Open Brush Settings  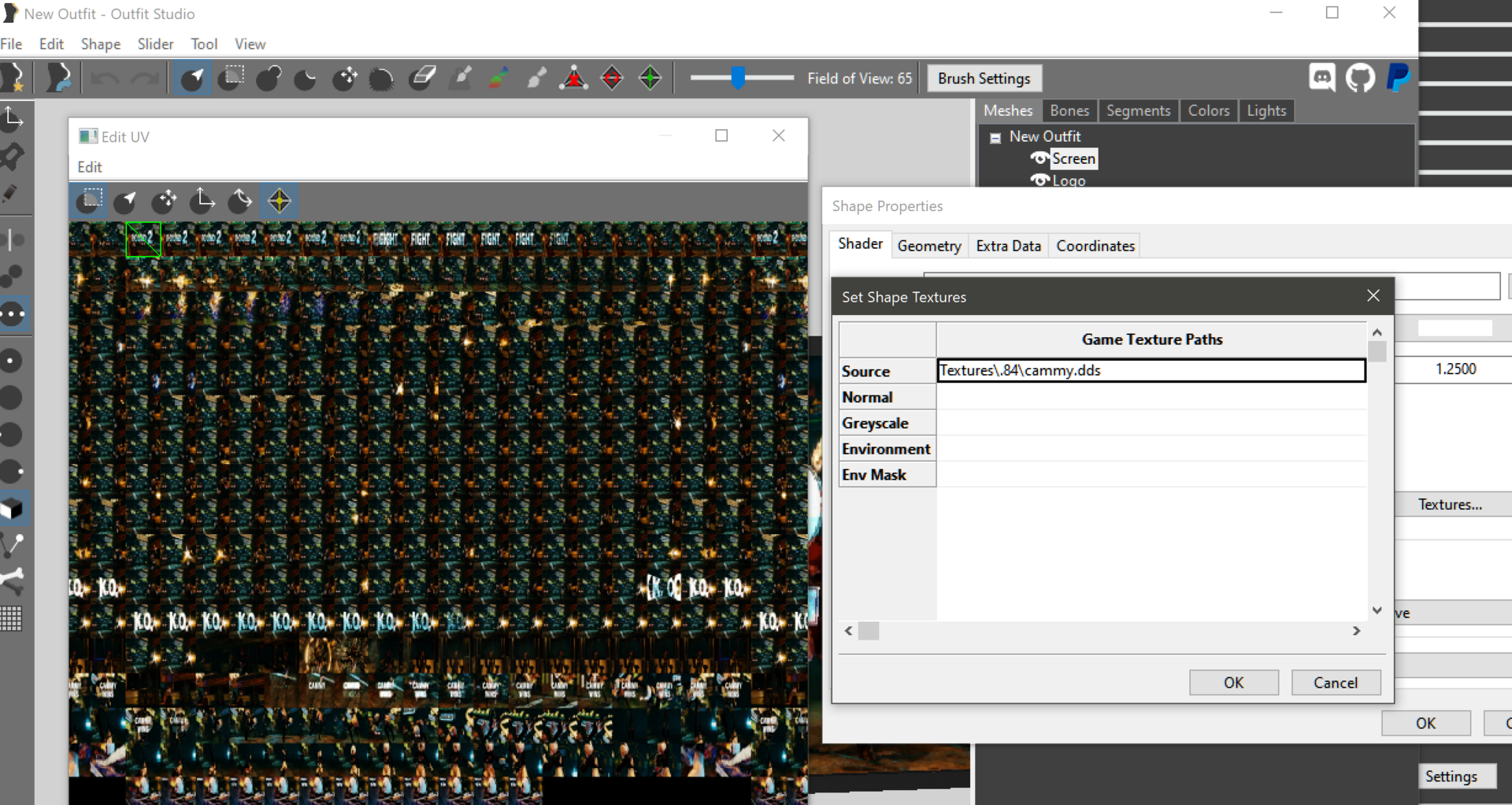tap(984, 78)
